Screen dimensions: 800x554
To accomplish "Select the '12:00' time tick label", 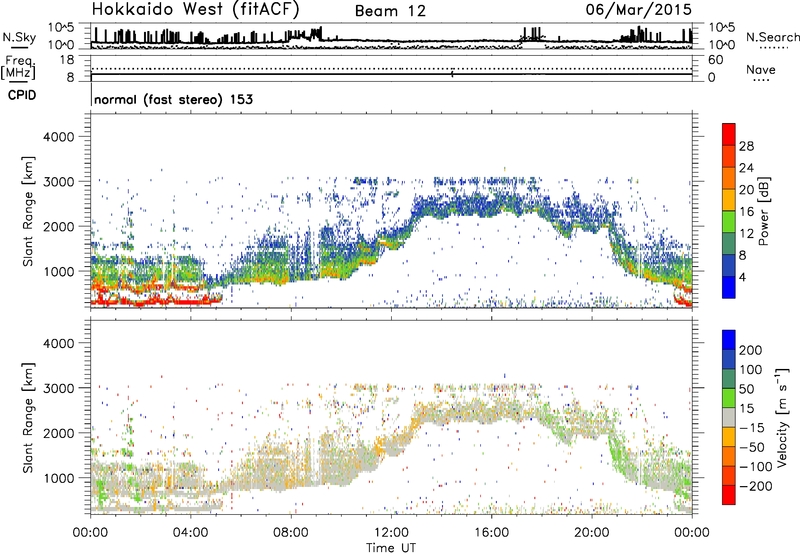I will point(391,533).
